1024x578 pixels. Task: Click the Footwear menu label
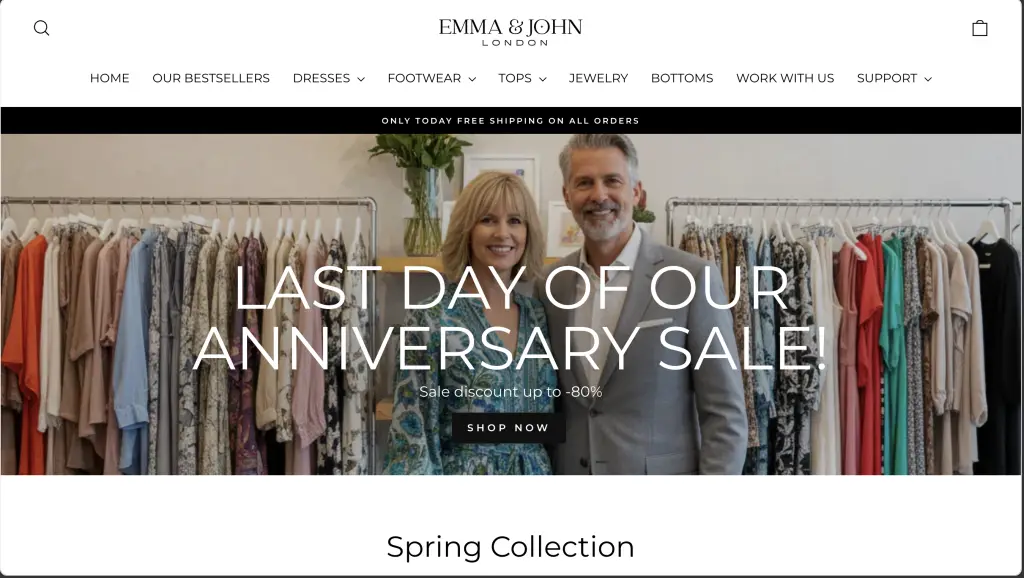pos(424,78)
